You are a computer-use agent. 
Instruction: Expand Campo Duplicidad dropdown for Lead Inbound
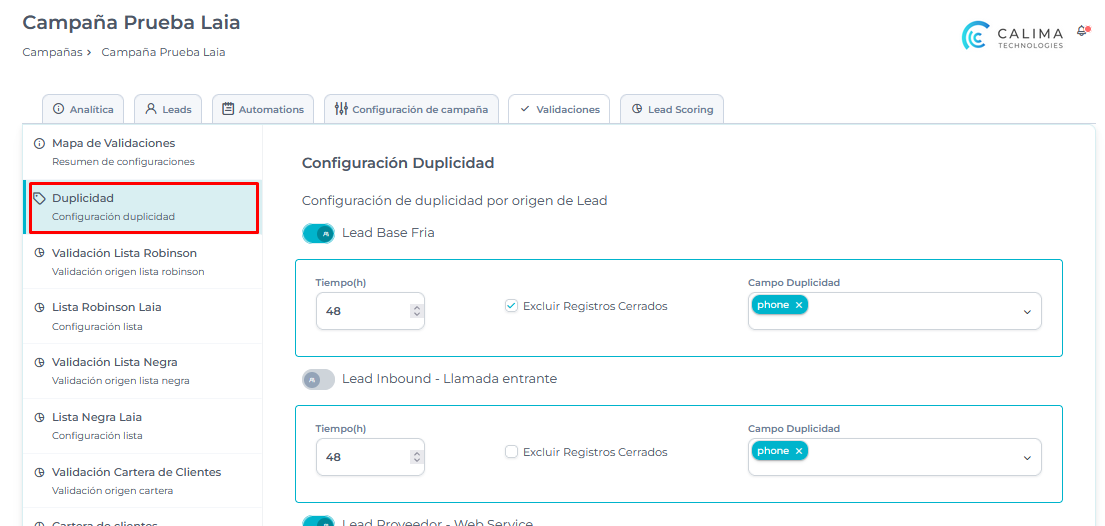pyautogui.click(x=1026, y=458)
